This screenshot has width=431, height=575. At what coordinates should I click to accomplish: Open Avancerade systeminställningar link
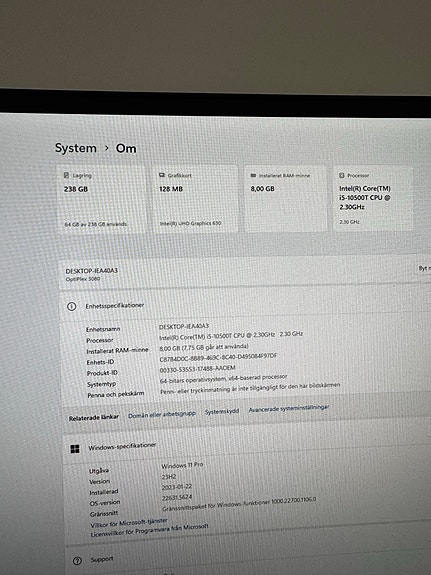click(x=289, y=408)
